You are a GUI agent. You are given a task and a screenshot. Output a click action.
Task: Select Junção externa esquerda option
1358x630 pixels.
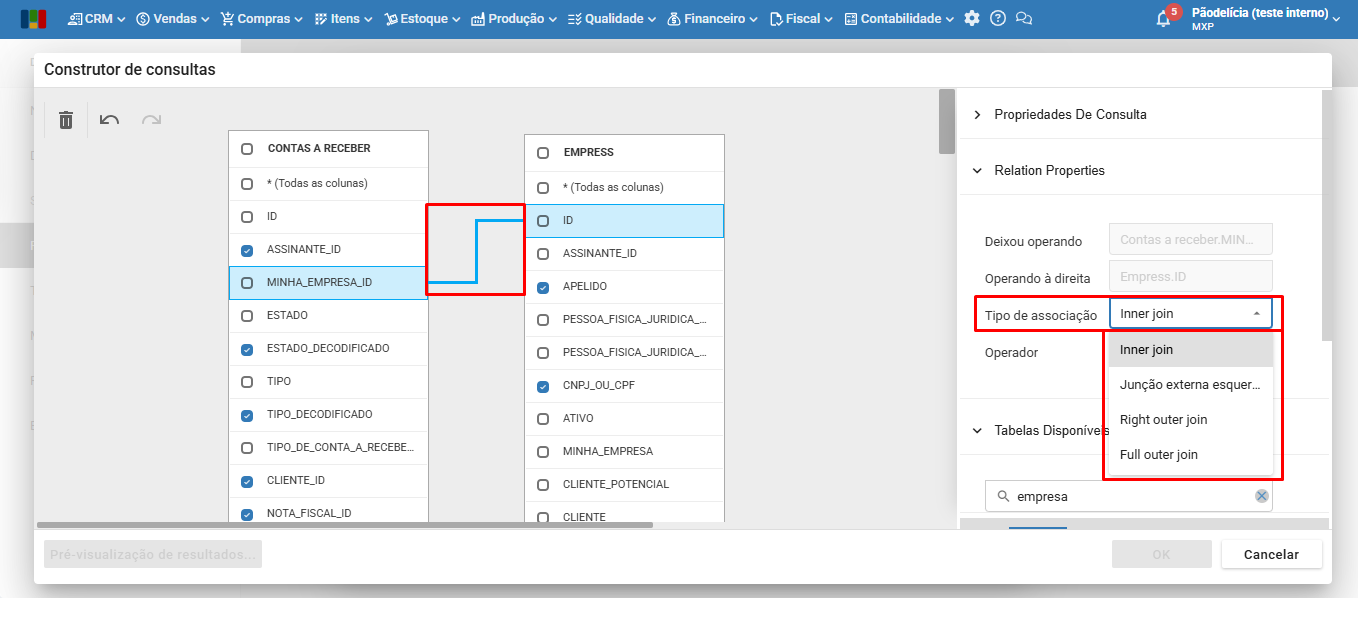(x=1189, y=385)
